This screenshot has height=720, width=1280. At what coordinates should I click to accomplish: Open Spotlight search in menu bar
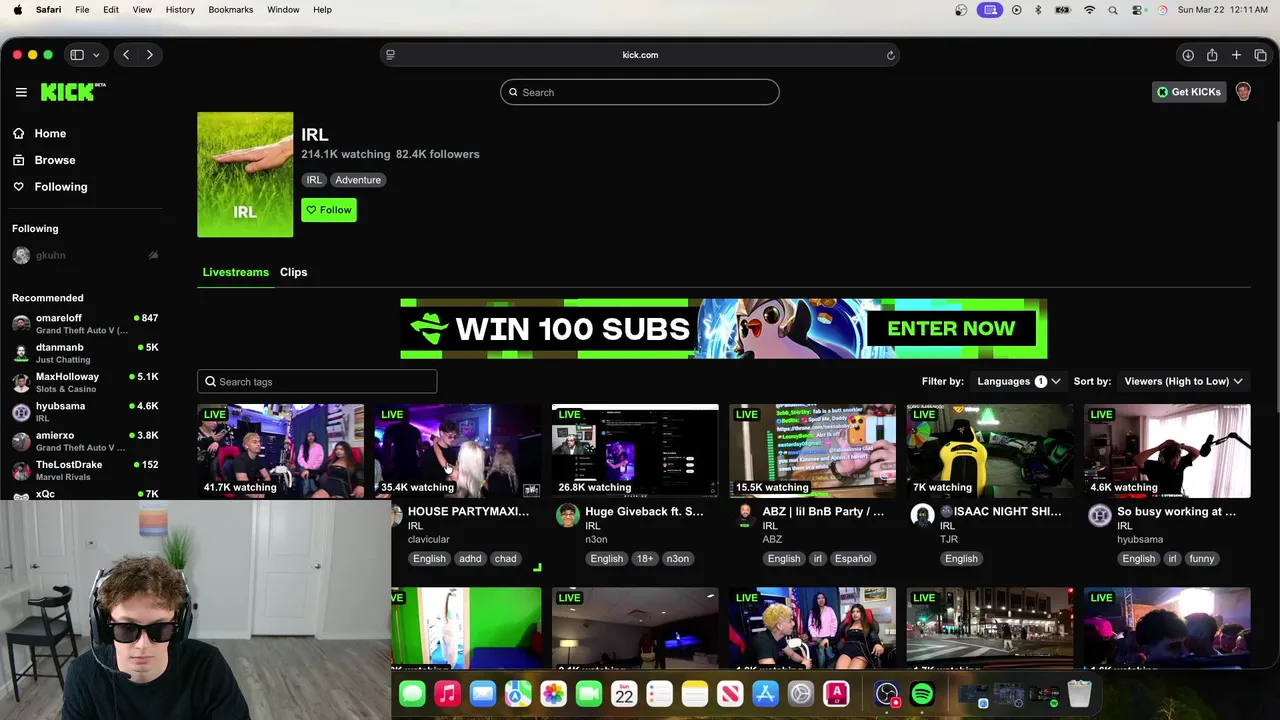(1113, 10)
